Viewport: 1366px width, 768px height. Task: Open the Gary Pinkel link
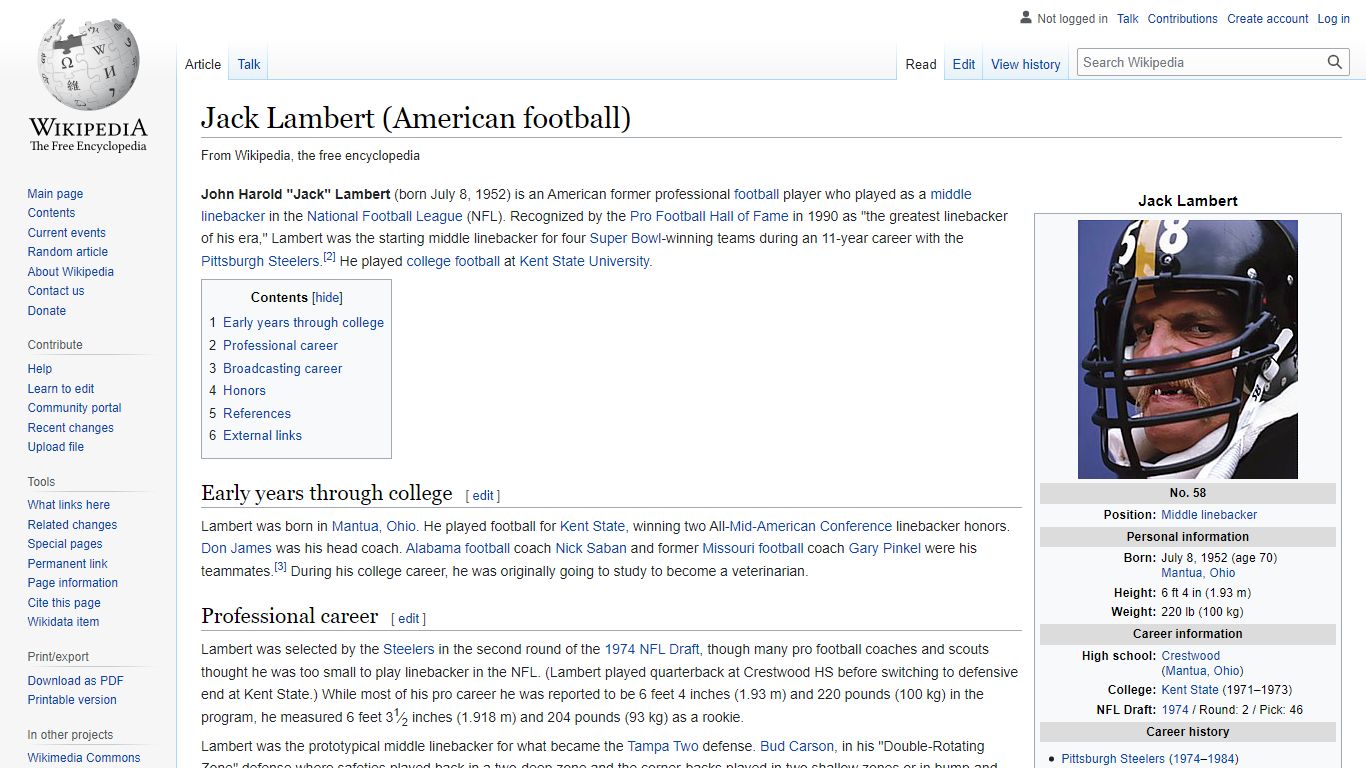click(885, 549)
